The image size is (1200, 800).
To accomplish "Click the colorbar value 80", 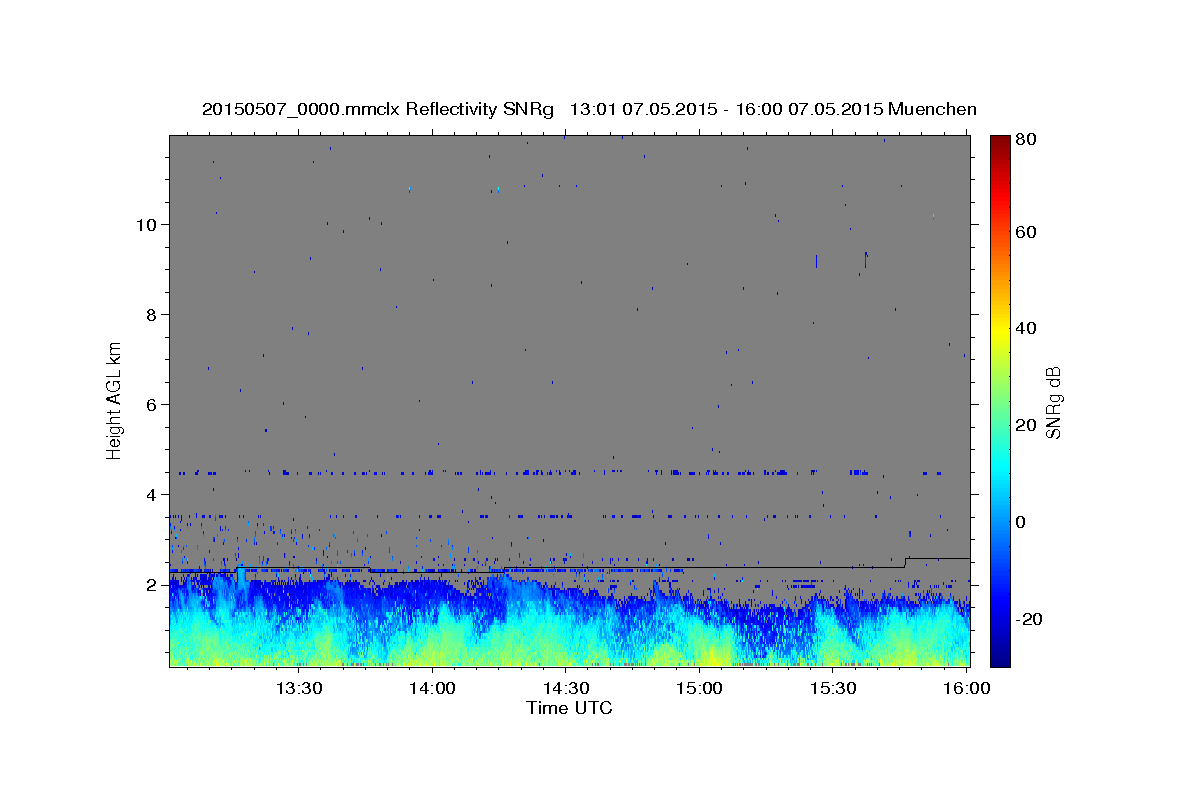I will [x=1025, y=140].
